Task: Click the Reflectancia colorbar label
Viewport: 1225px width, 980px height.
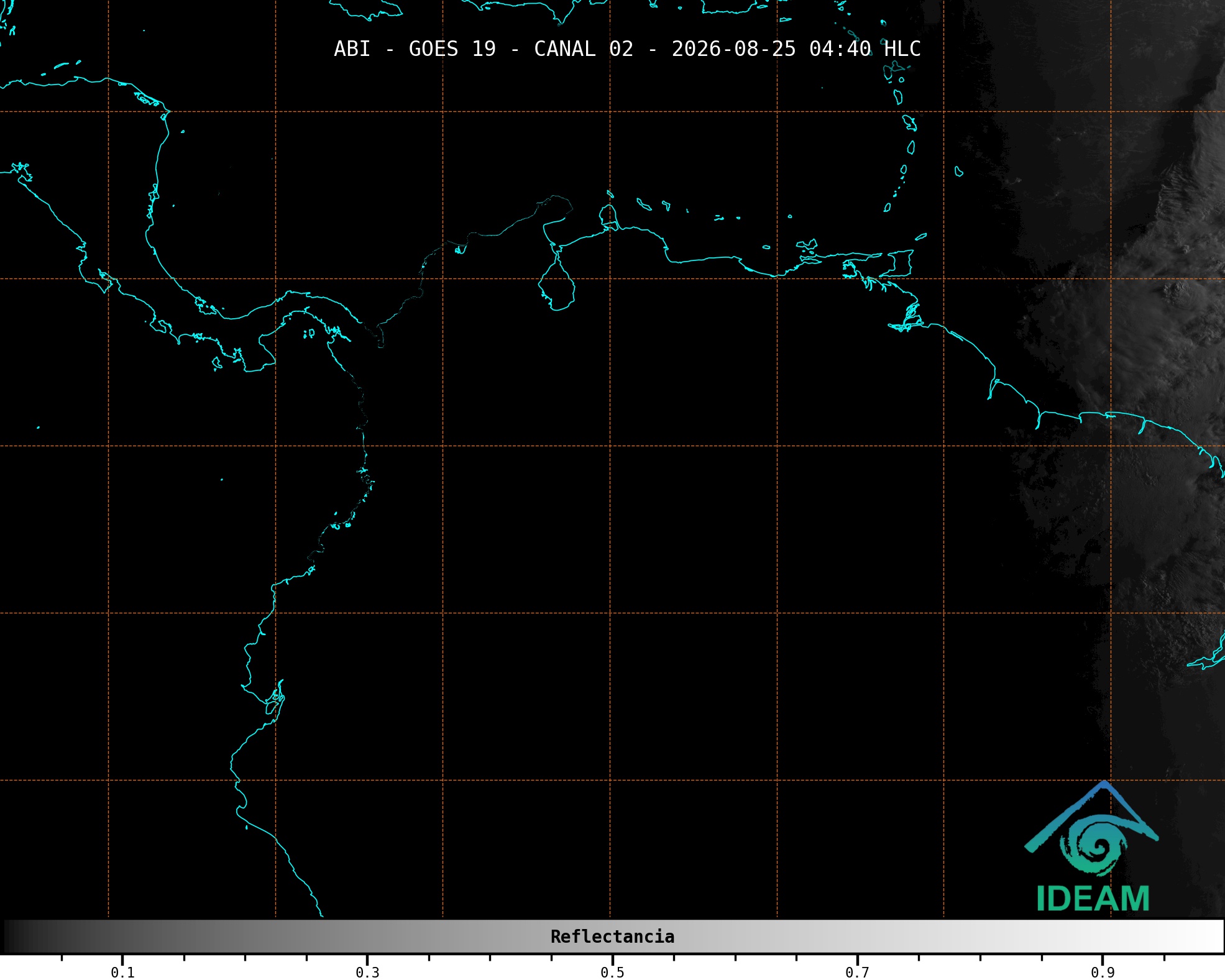Action: coord(612,936)
